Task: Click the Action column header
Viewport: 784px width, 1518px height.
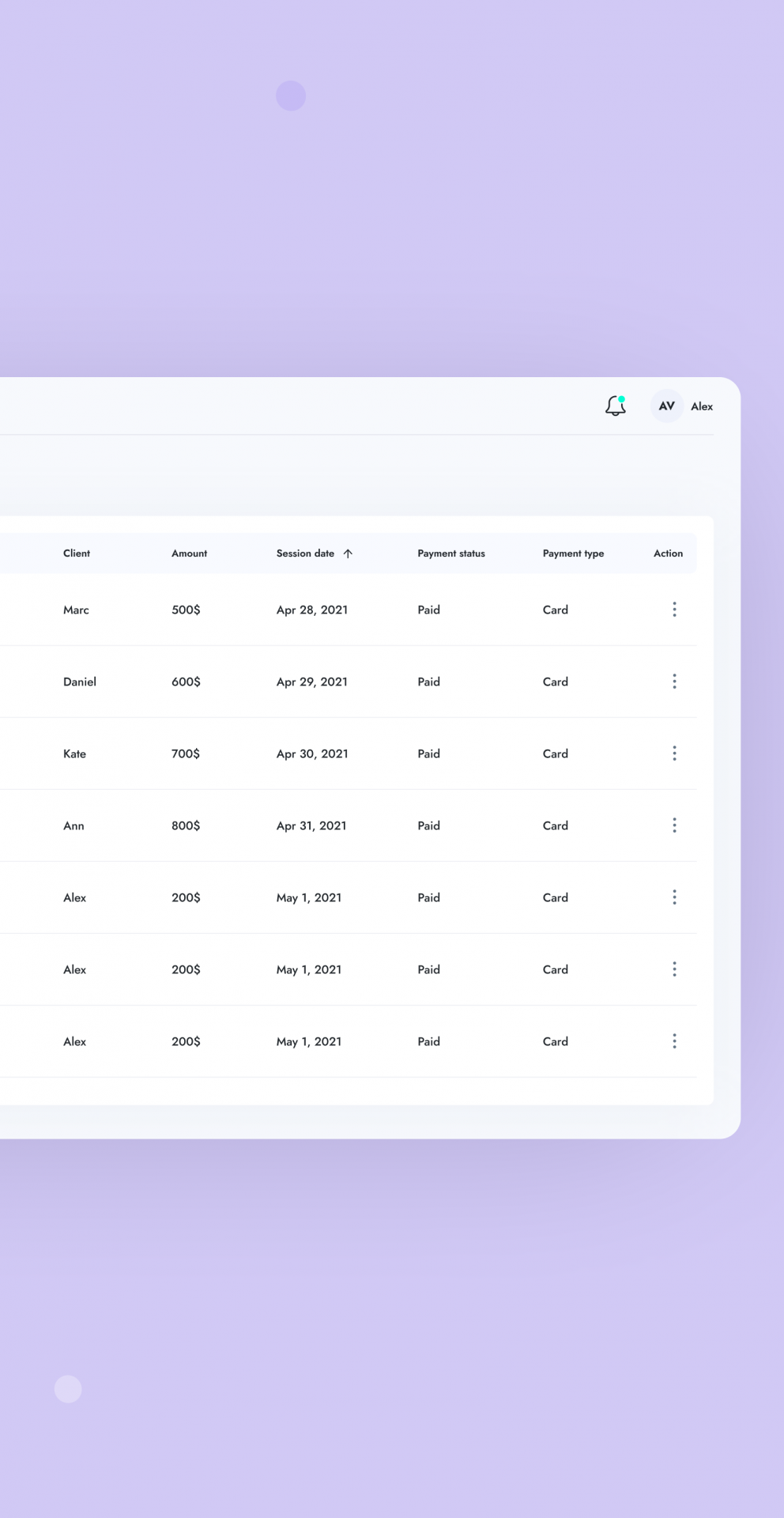Action: click(x=668, y=553)
